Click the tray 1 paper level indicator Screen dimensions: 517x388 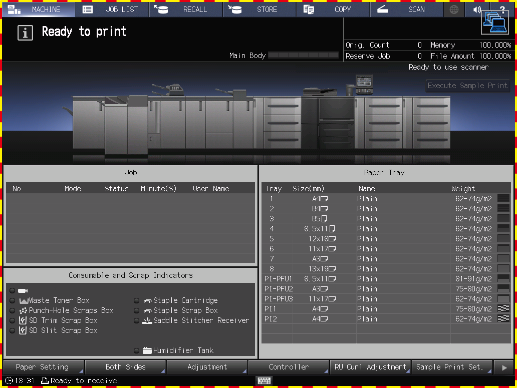[503, 199]
